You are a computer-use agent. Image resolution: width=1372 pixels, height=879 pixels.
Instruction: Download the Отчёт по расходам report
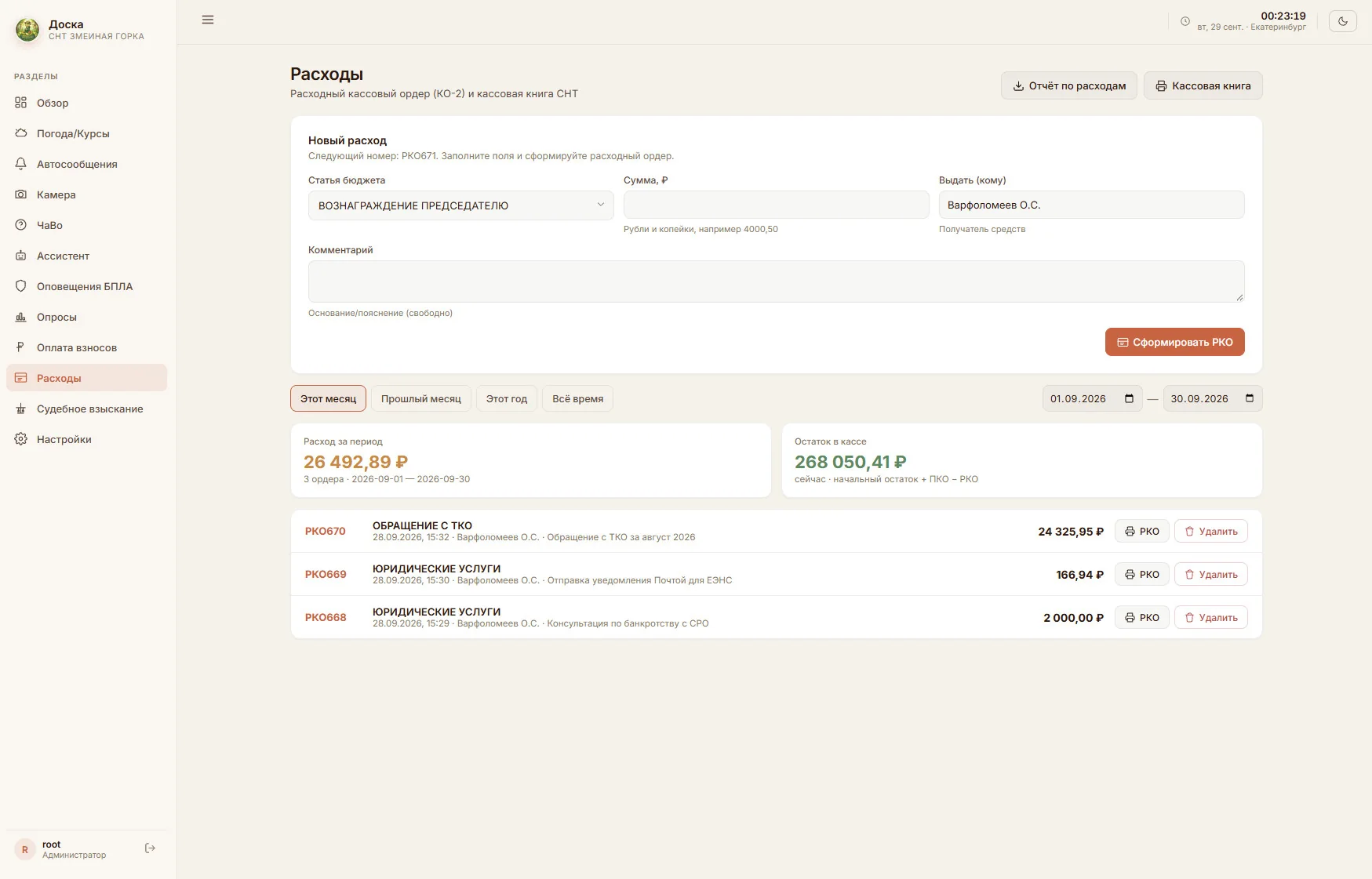click(1068, 85)
